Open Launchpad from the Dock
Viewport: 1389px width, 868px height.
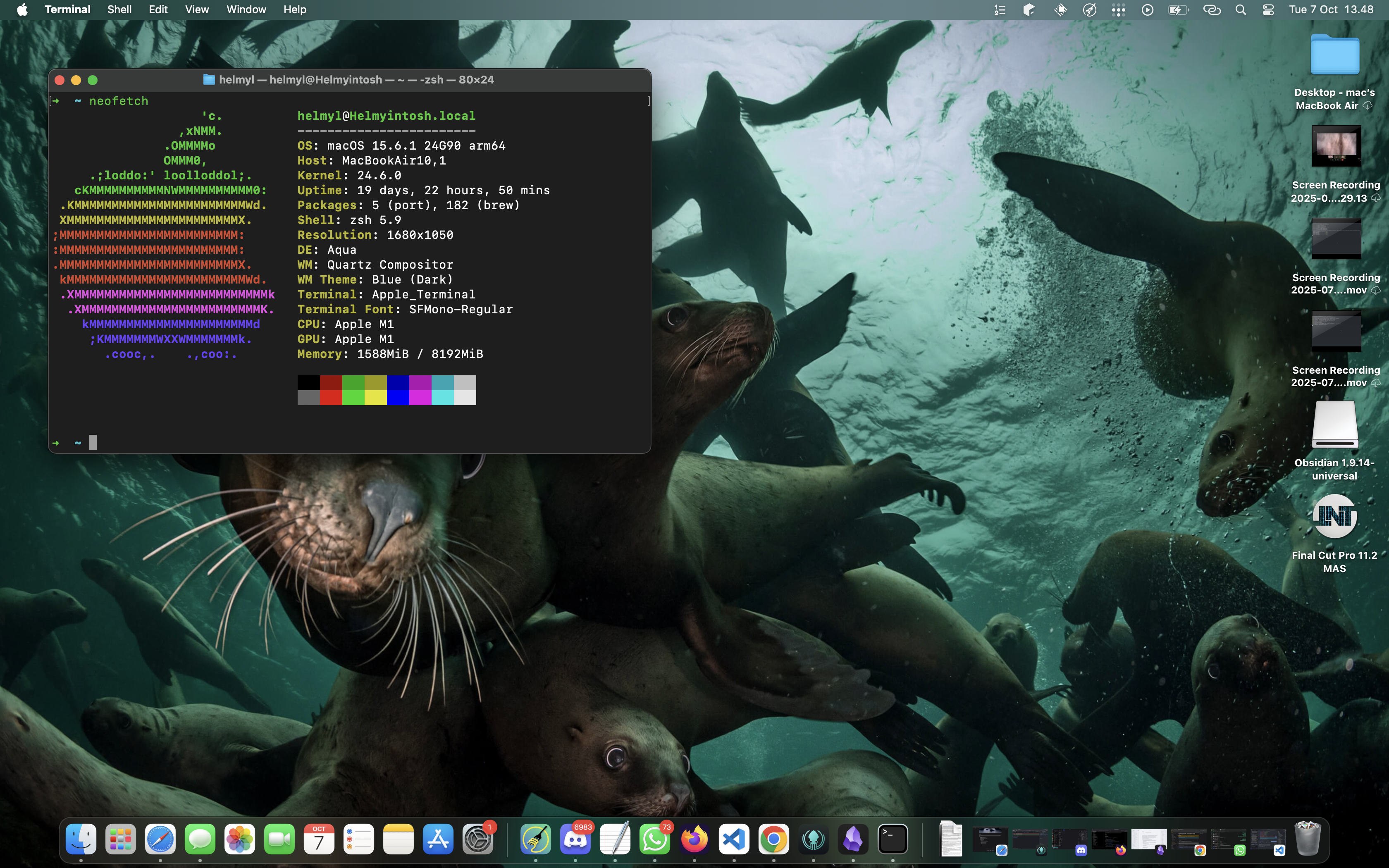tap(120, 839)
